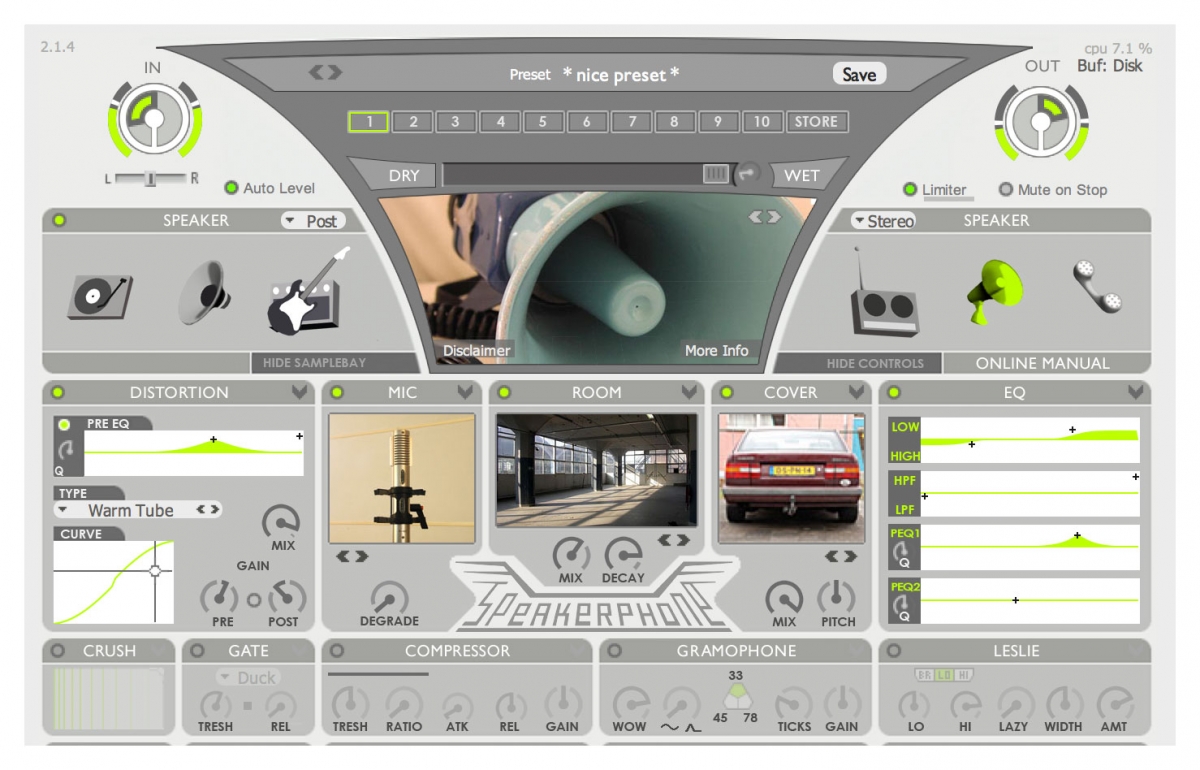
Task: Click the DRY/WET mix slider handle
Action: (716, 174)
